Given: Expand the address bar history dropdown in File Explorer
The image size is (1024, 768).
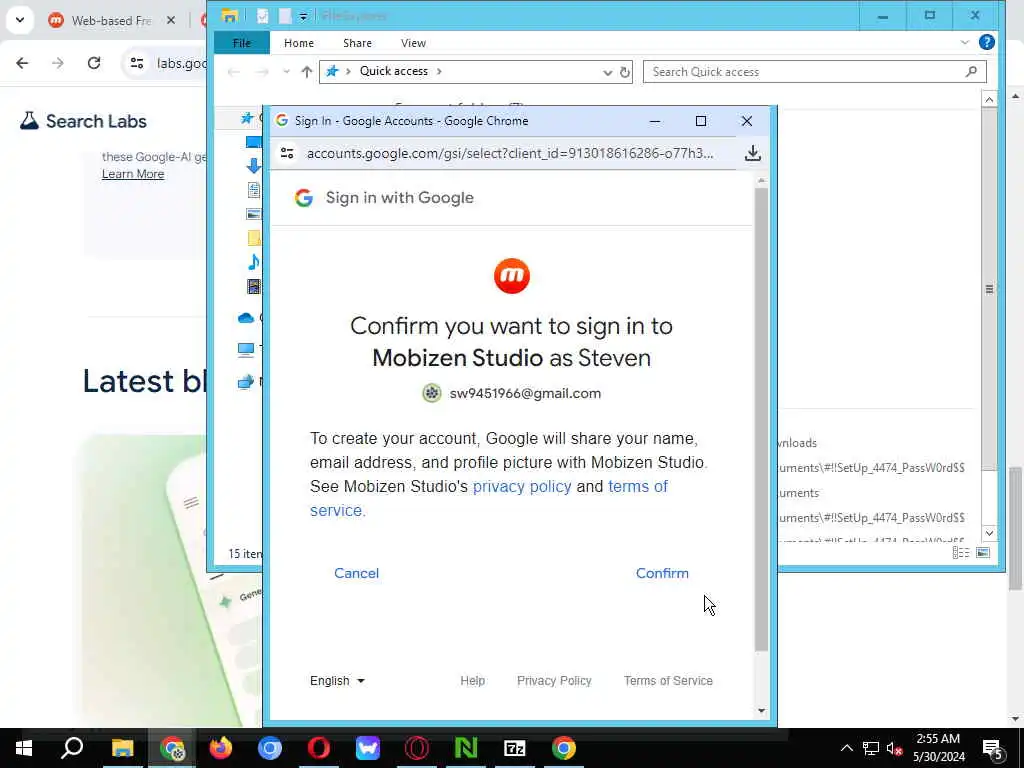Looking at the screenshot, I should (607, 72).
